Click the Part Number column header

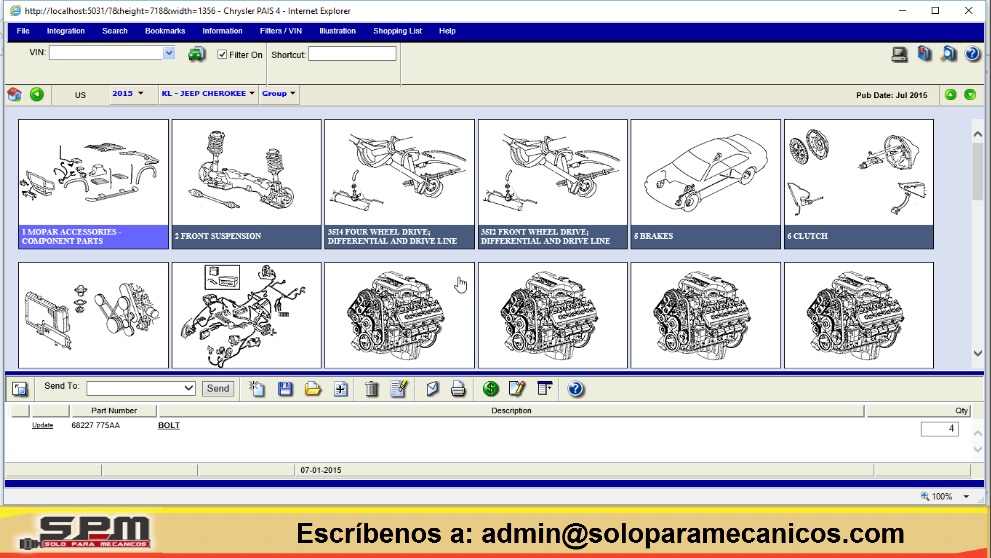coord(114,411)
